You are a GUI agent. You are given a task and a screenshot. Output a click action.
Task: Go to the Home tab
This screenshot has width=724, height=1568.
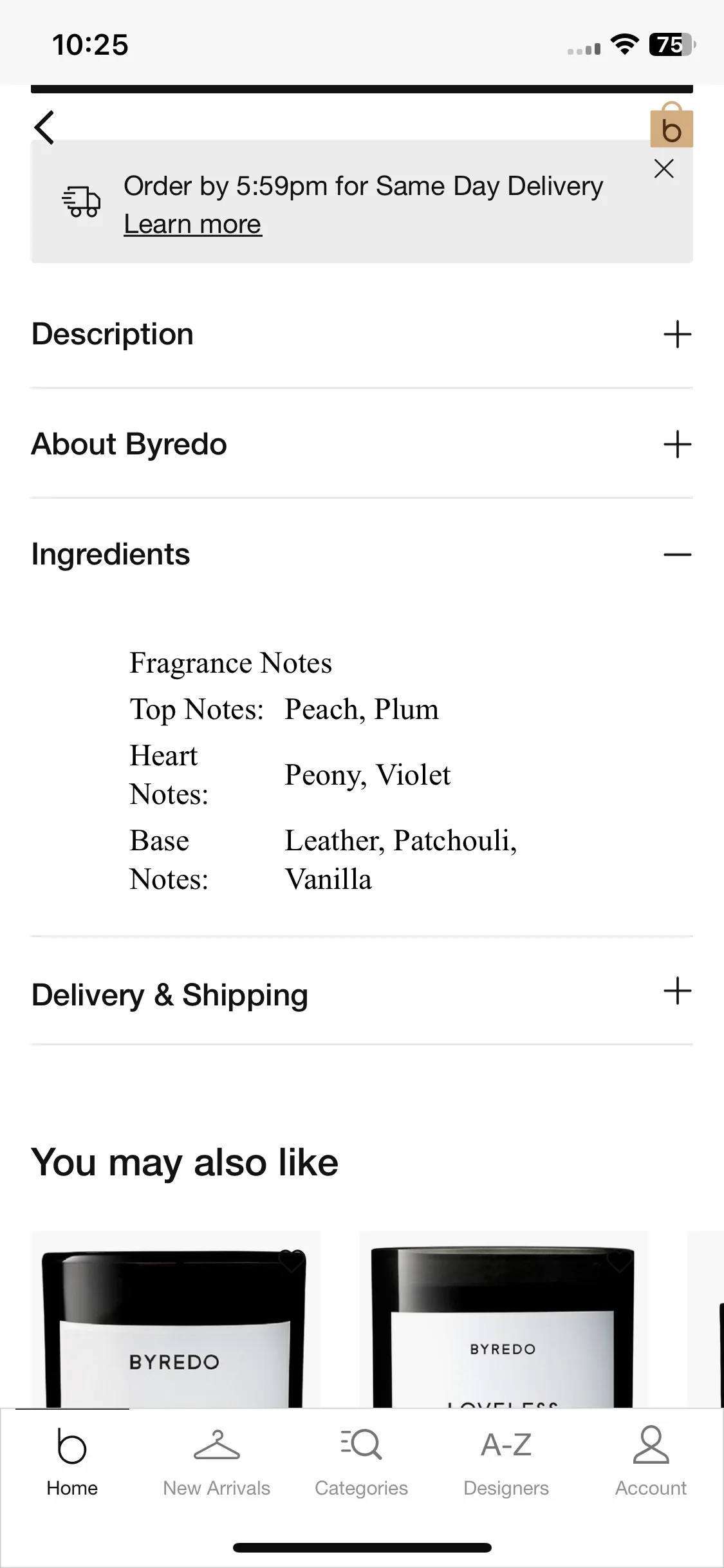pos(72,1462)
